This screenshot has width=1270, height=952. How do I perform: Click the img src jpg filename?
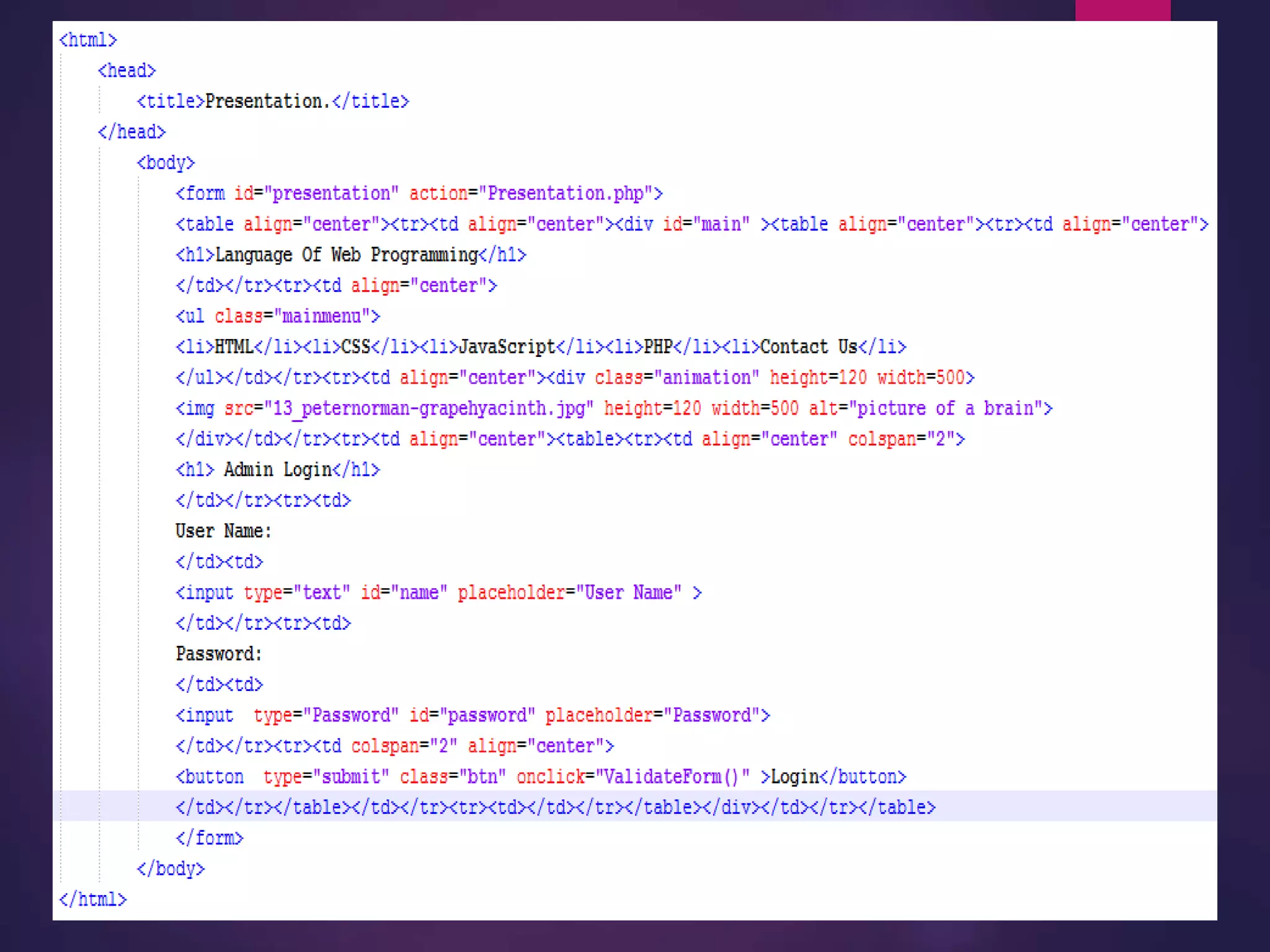point(428,409)
